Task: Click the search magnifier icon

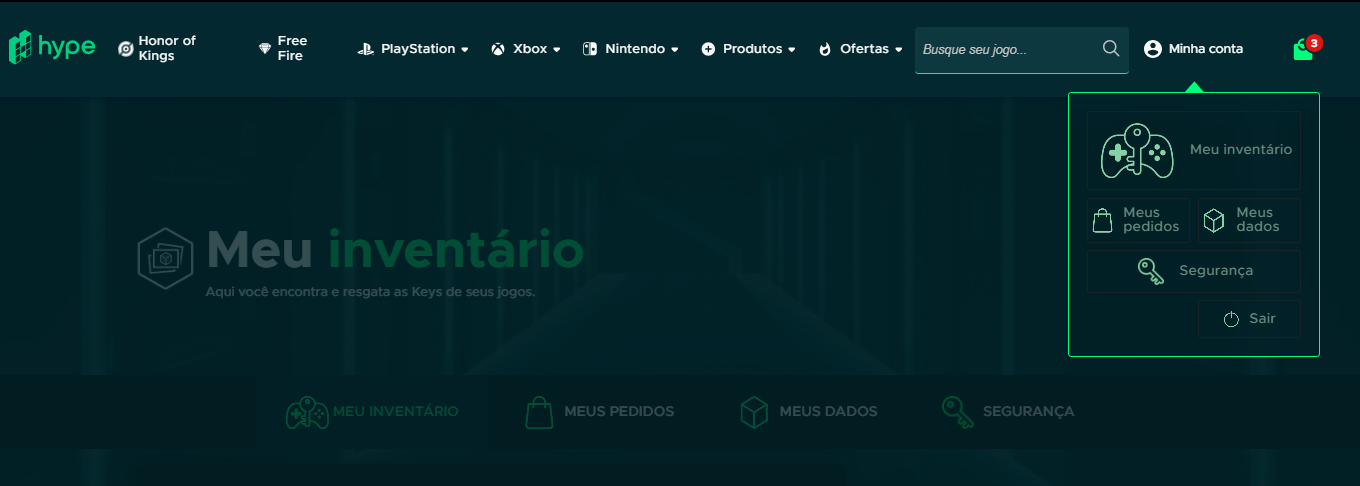Action: 1111,48
